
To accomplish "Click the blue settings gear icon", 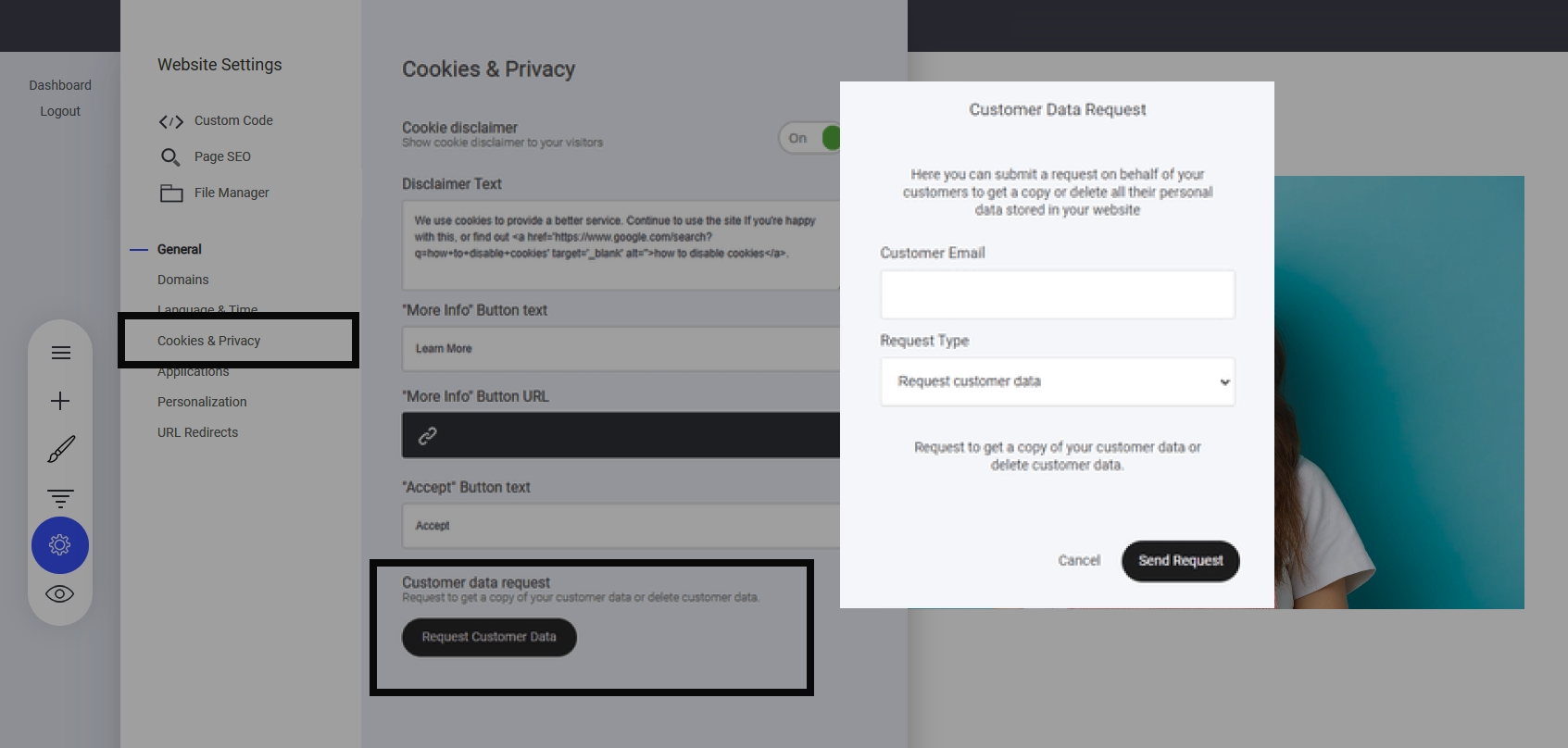I will click(60, 545).
